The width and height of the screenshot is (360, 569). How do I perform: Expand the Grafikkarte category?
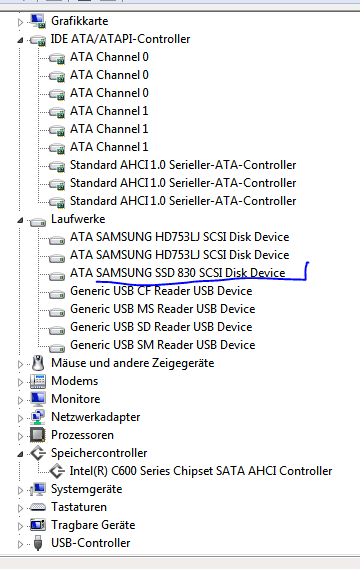pyautogui.click(x=21, y=22)
